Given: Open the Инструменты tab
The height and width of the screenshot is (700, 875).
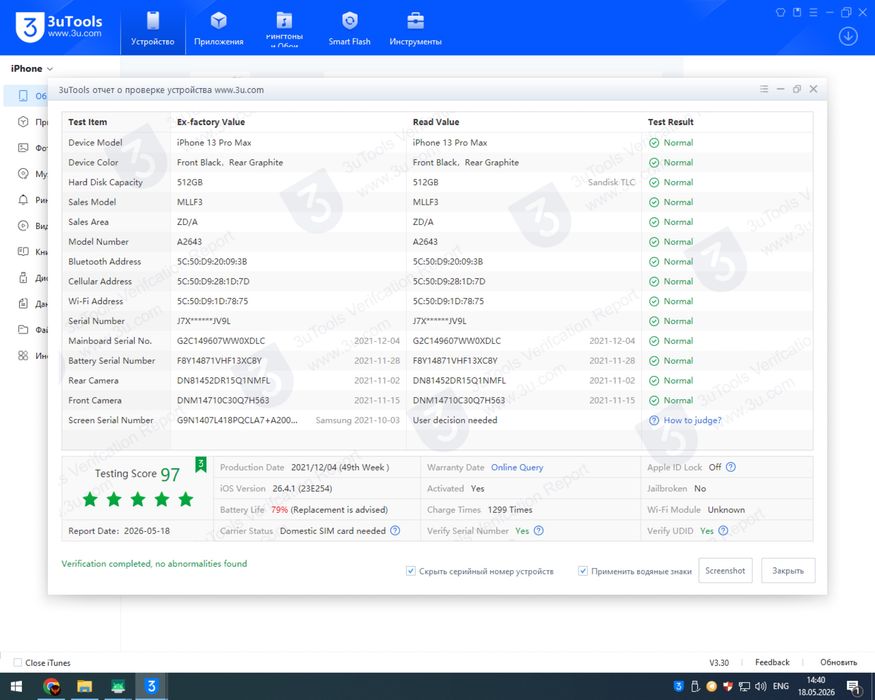Looking at the screenshot, I should coord(415,28).
